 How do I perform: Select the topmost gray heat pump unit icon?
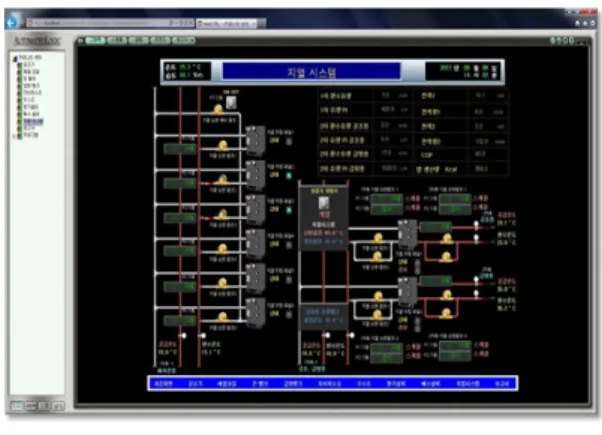click(x=255, y=140)
